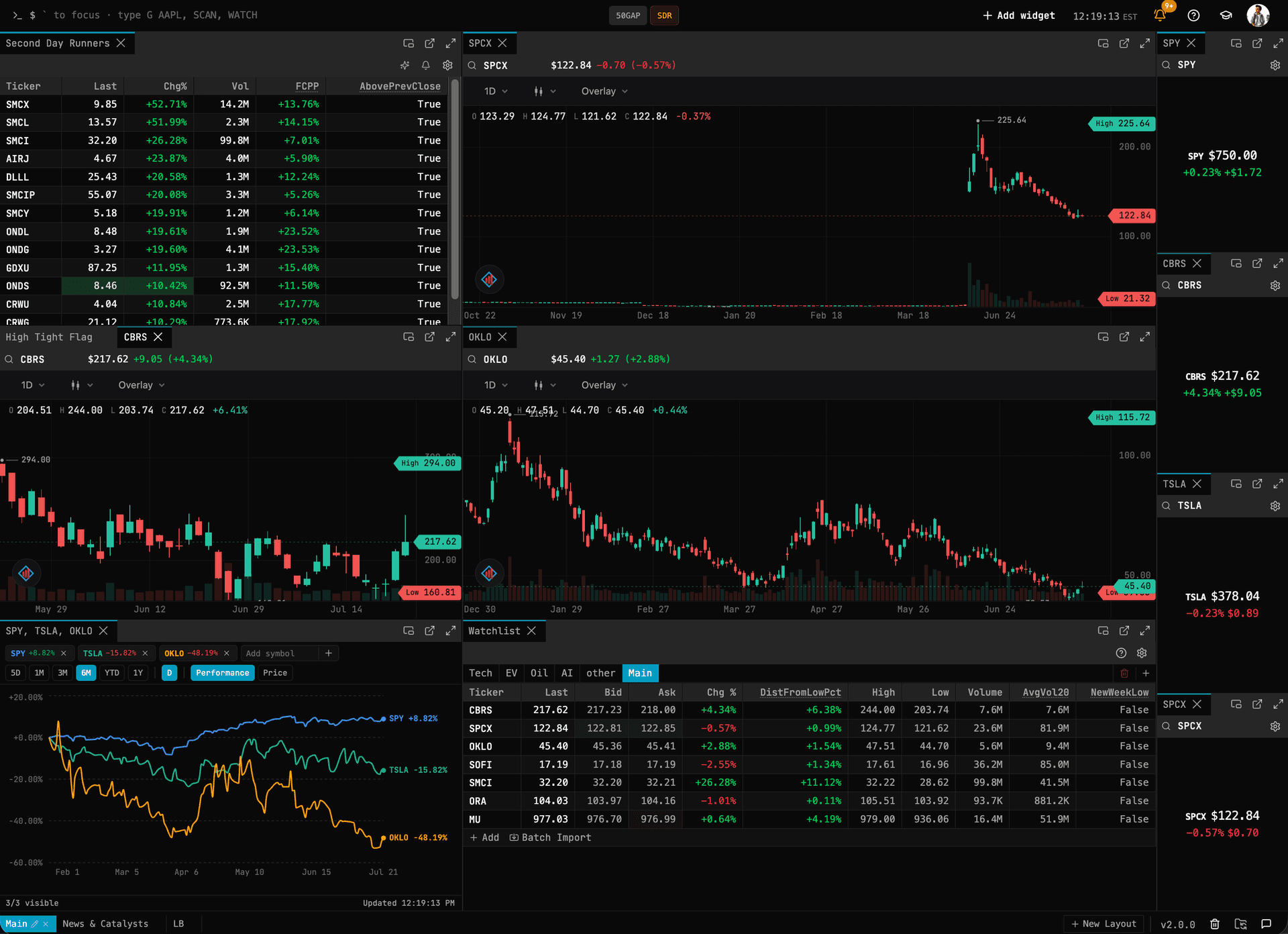
Task: Open the layouts folder icon in bottom bar
Action: coord(1240,924)
